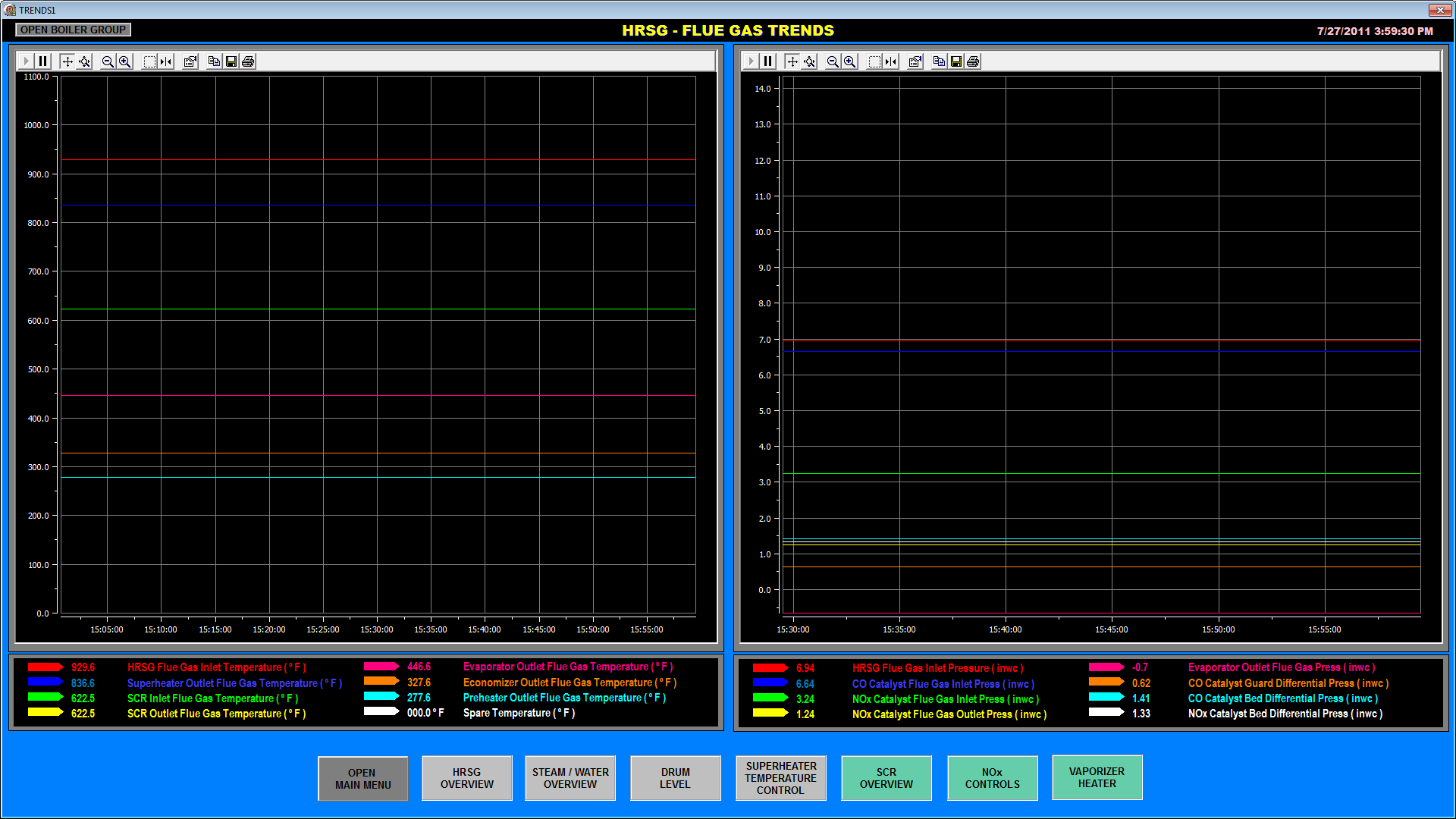Open the Vaporizer Heater screen

coord(1097,777)
